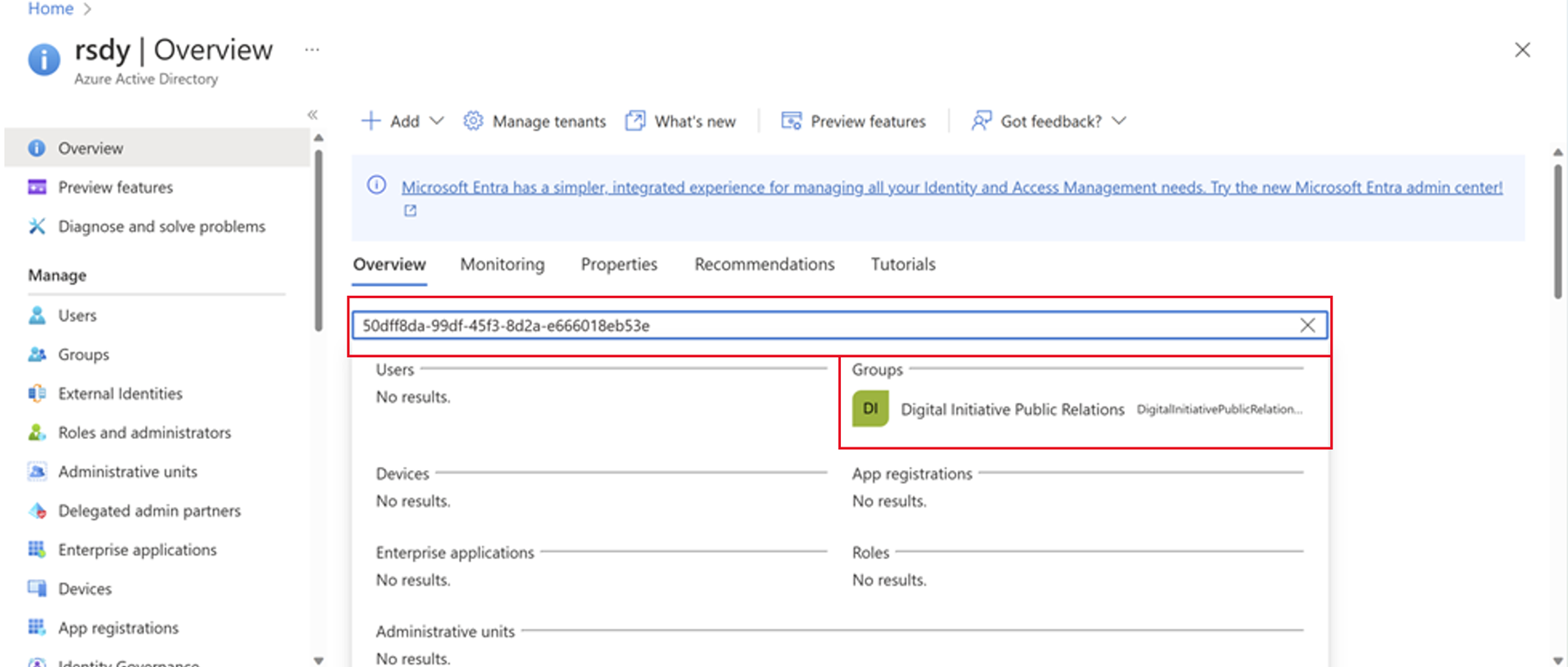1568x667 pixels.
Task: Click the external link icon under the banner
Action: [x=410, y=211]
